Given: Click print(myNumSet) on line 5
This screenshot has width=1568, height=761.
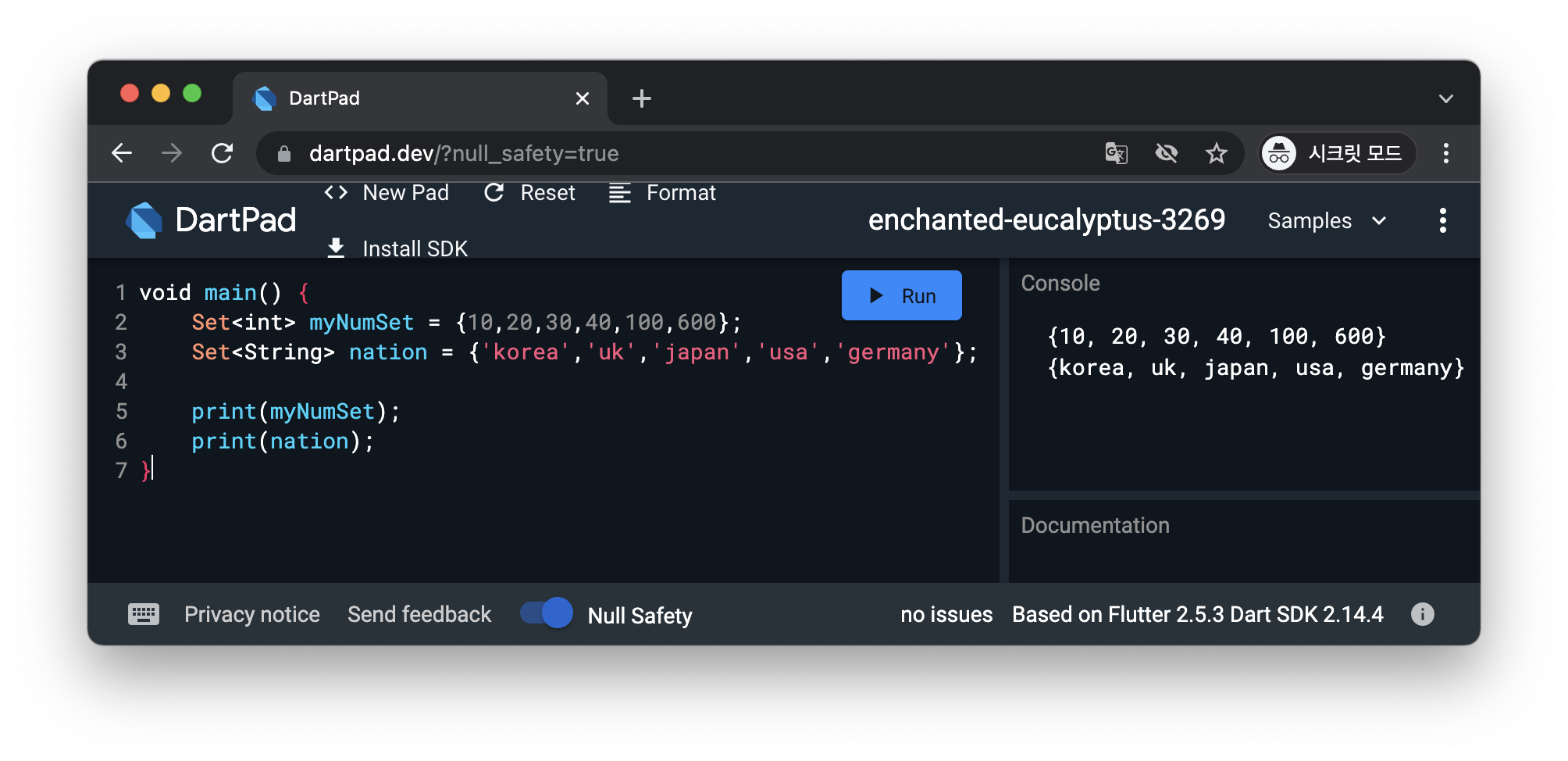Looking at the screenshot, I should (x=296, y=412).
